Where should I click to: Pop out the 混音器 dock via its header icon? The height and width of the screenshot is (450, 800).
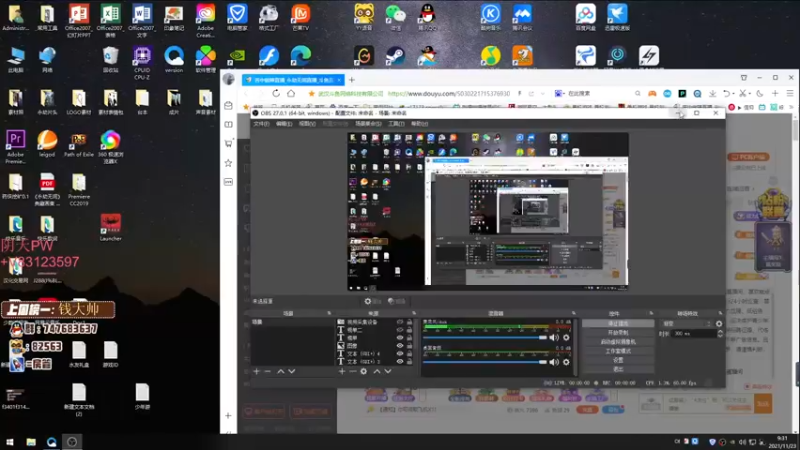(573, 313)
